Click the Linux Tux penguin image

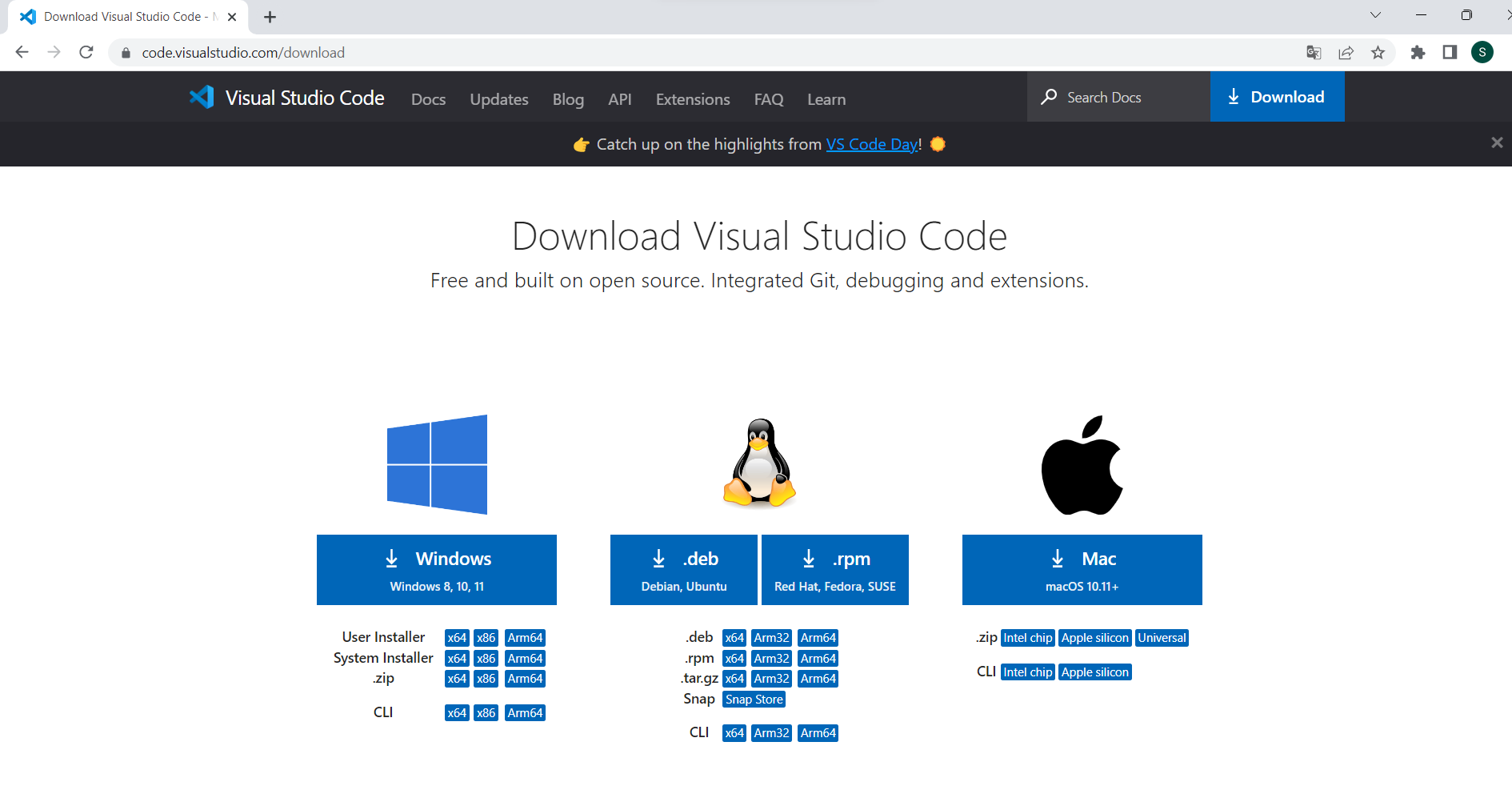[759, 463]
